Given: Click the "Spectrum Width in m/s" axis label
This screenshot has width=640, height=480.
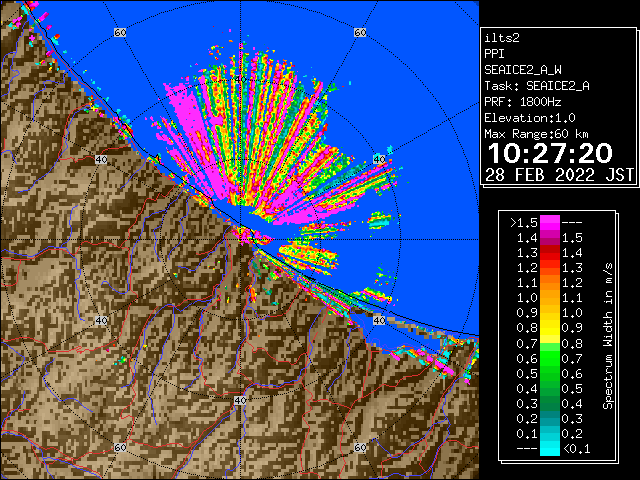Looking at the screenshot, I should [608, 336].
